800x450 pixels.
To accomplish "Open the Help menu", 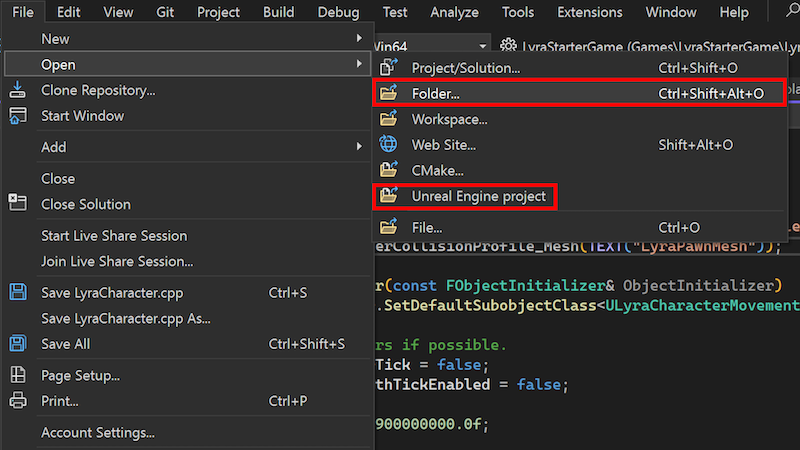I will point(734,12).
